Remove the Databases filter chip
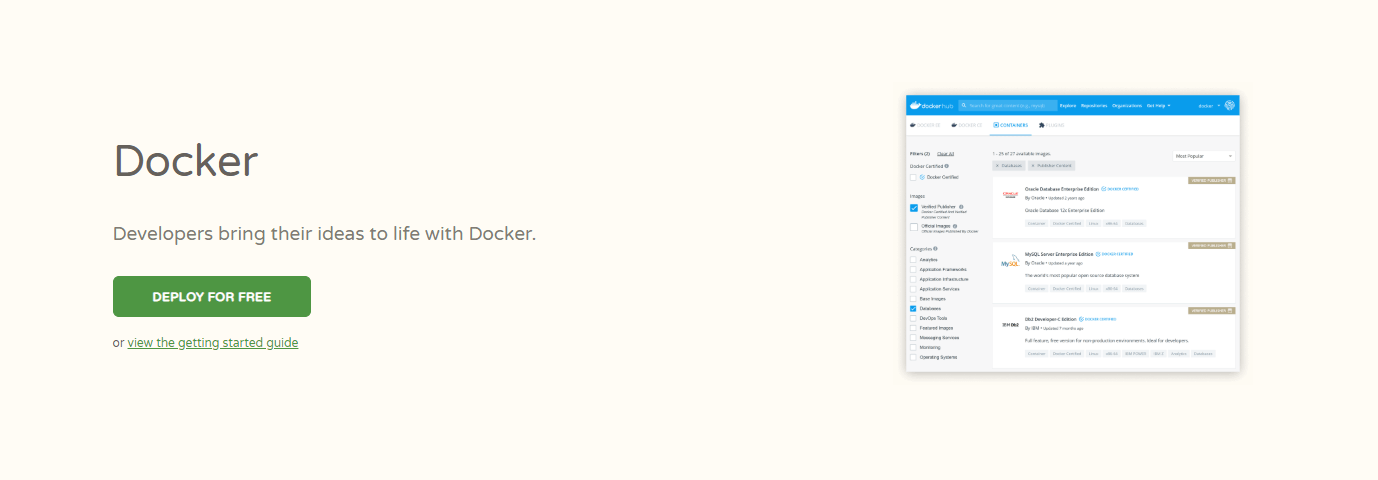 (997, 165)
